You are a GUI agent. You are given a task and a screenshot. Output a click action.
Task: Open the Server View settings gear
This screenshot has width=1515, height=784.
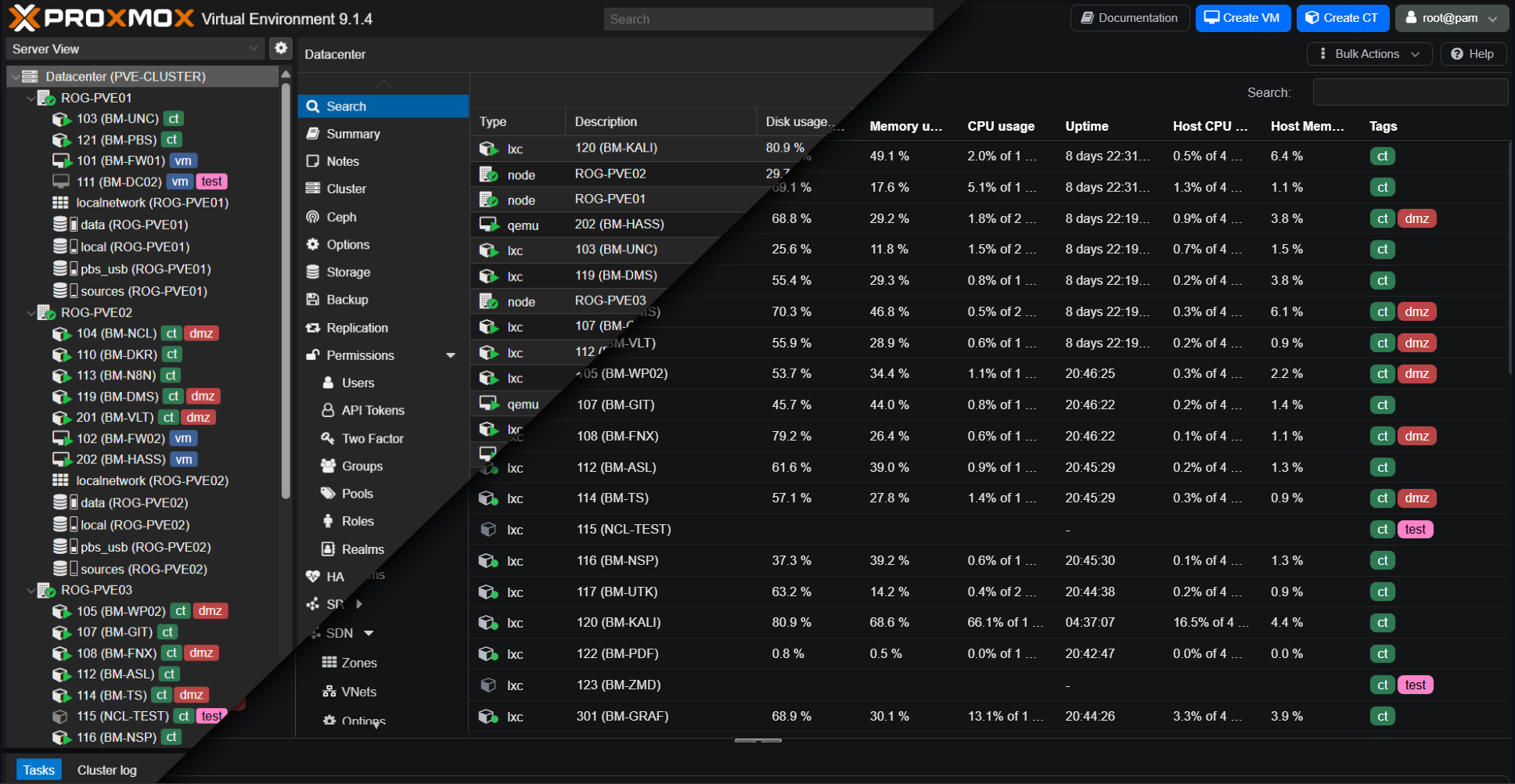tap(281, 49)
